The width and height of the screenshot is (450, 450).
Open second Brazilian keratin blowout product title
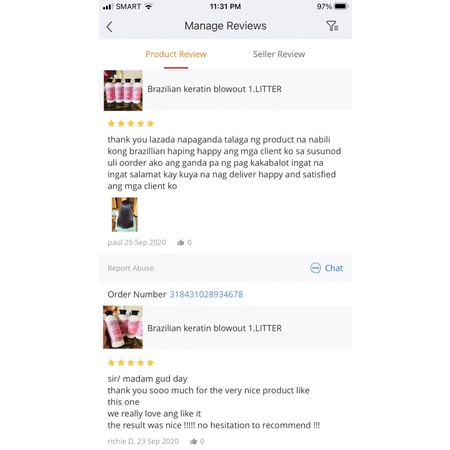tap(214, 328)
